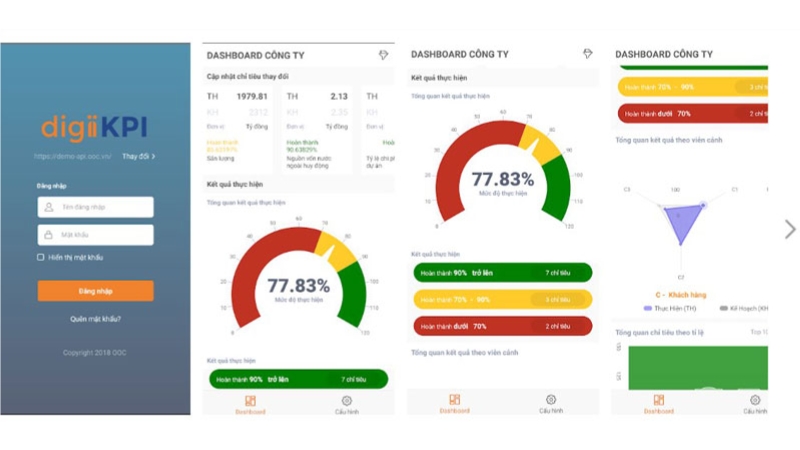Screen dimensions: 800x450
Task: Enable the Hiển thị mật khẩu checkbox
Action: 41,257
